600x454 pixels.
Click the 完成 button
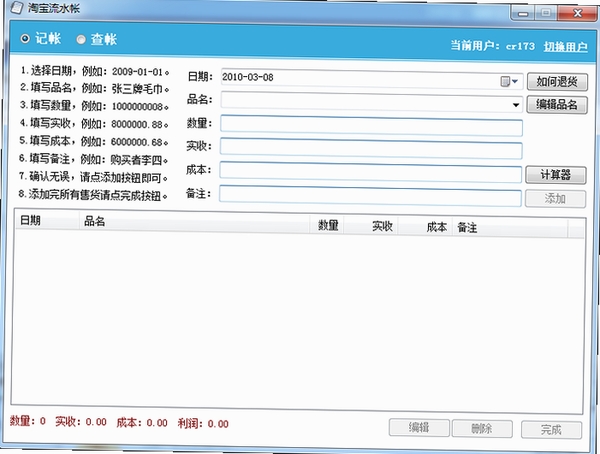(x=551, y=430)
